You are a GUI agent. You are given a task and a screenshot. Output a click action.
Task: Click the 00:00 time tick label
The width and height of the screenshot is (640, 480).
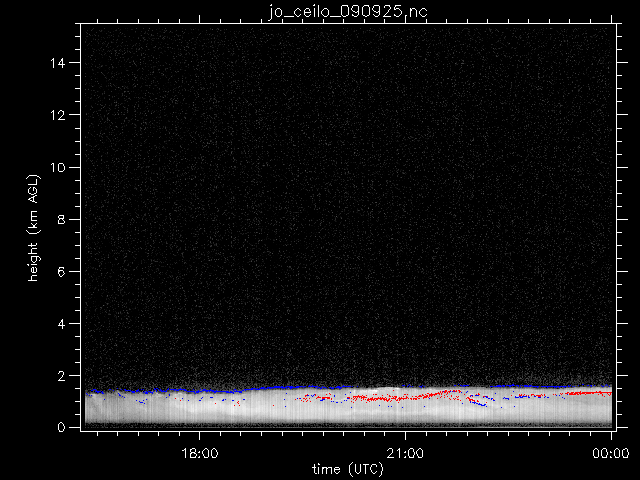tap(611, 453)
